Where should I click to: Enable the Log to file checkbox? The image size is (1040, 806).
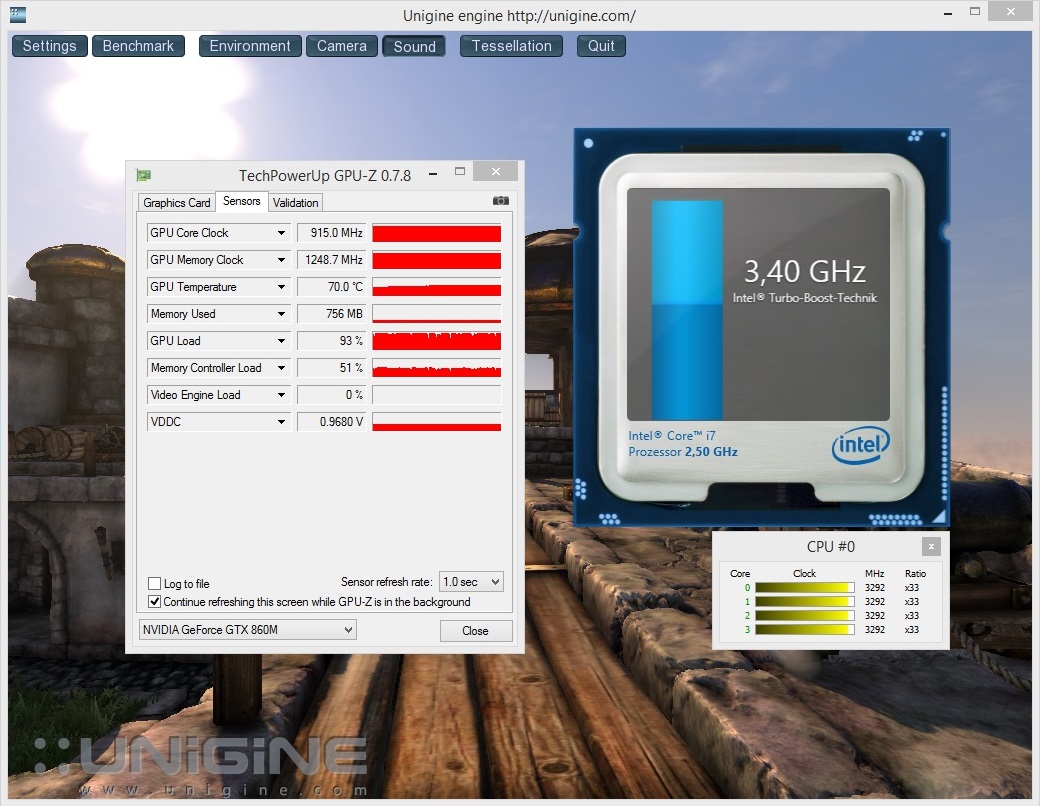155,584
